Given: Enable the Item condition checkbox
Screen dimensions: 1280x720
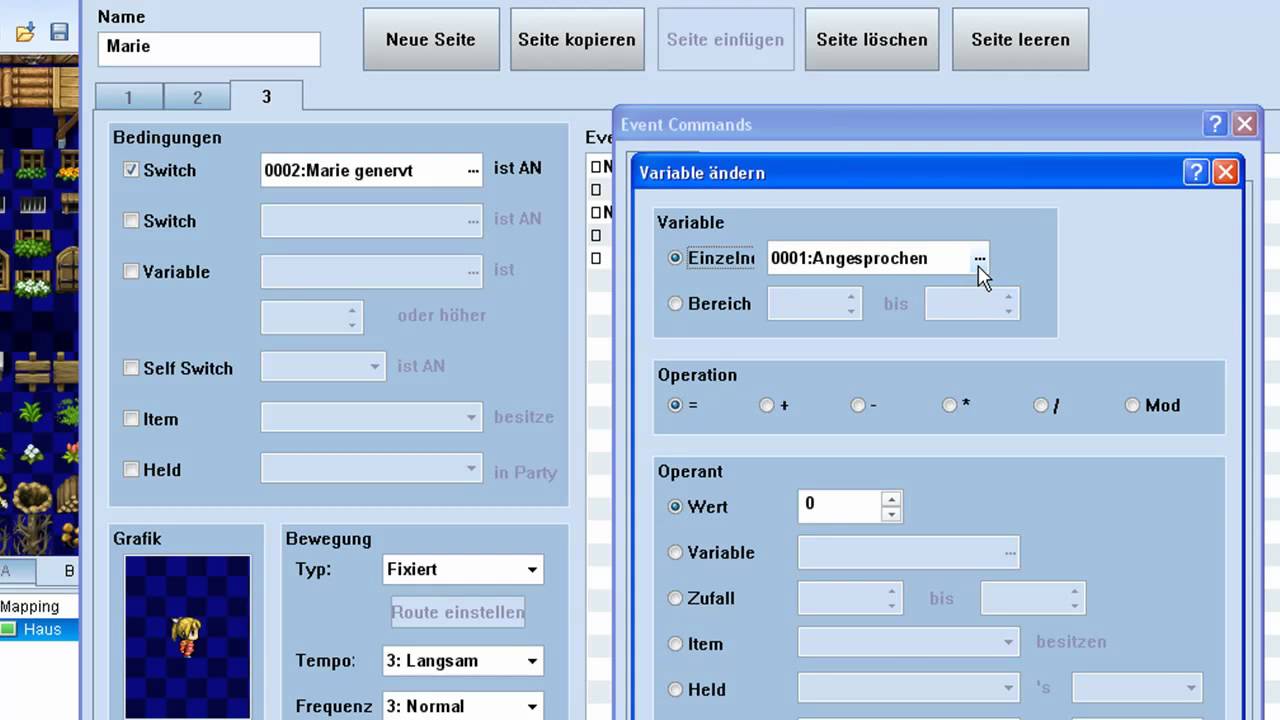Looking at the screenshot, I should pyautogui.click(x=131, y=419).
